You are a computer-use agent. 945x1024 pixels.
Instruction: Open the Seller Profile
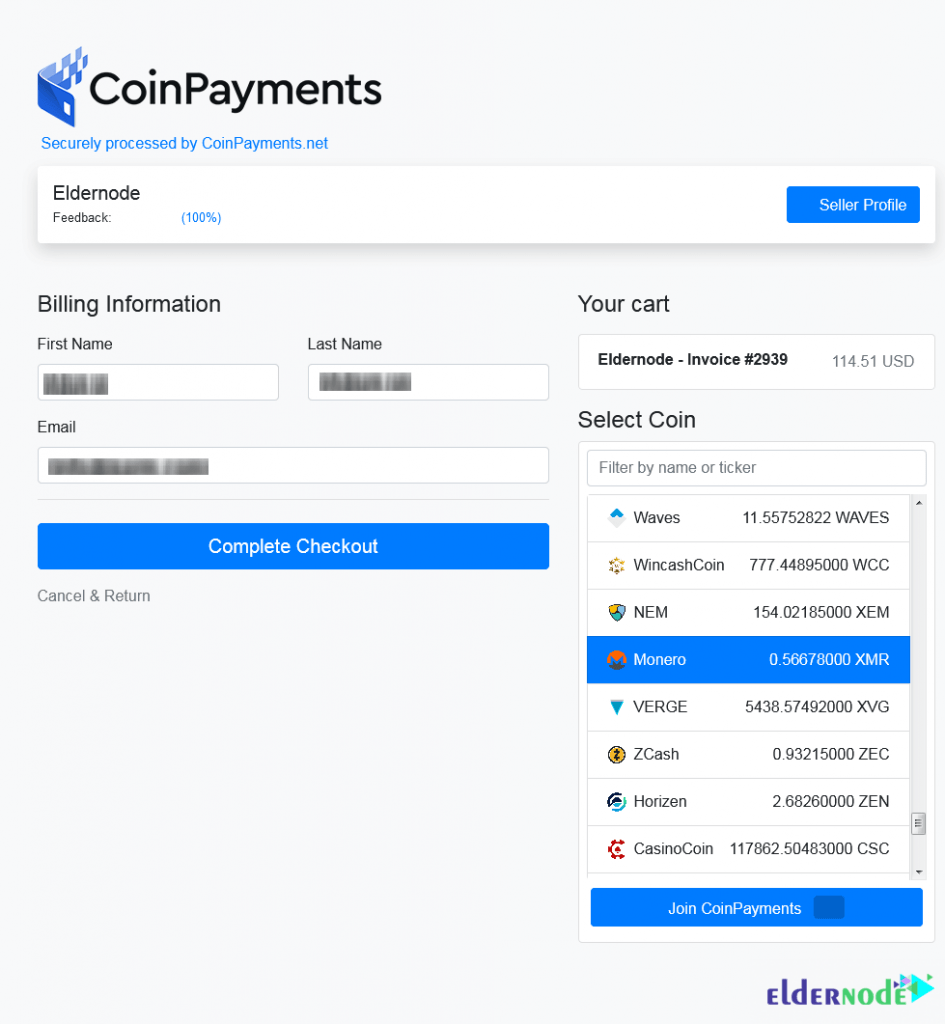[x=853, y=204]
